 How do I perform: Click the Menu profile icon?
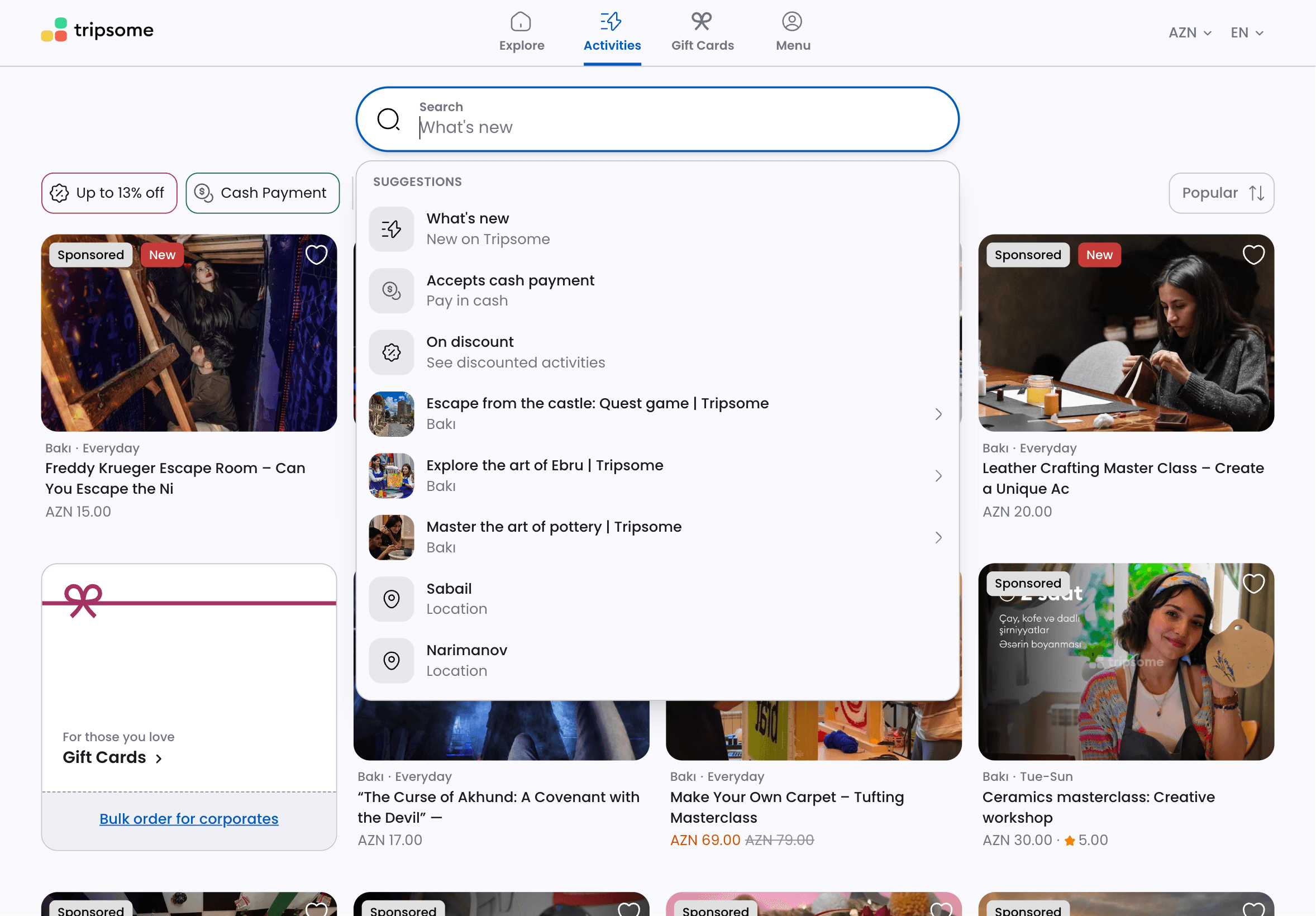(x=792, y=22)
